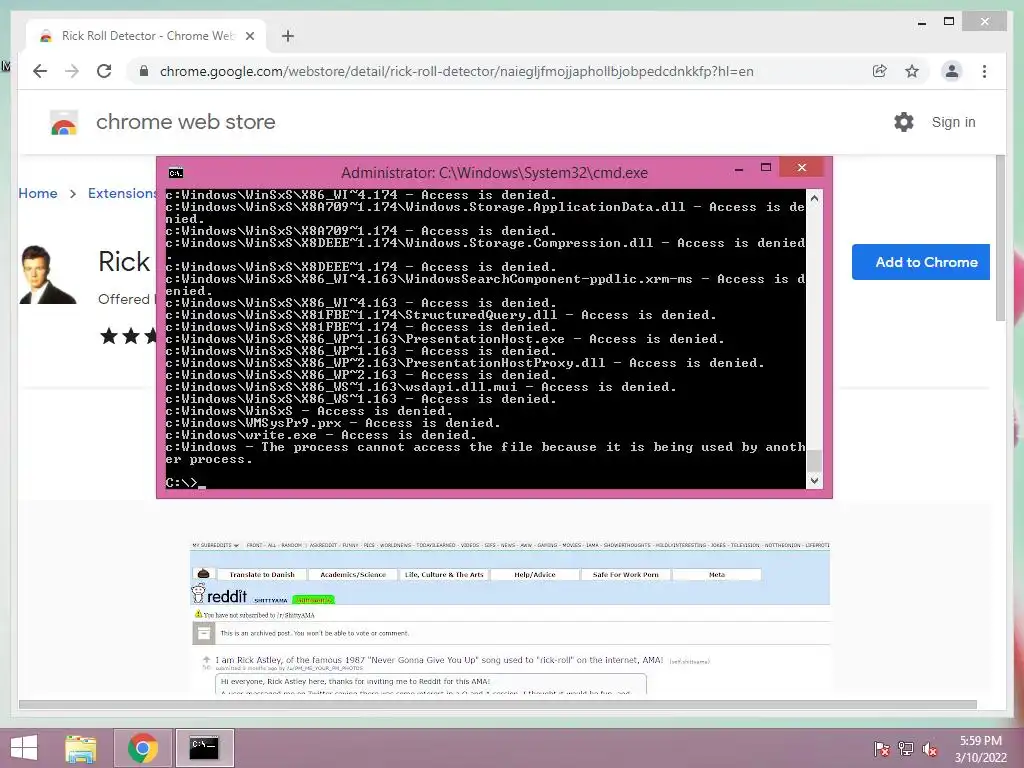The image size is (1024, 768).
Task: Click the first rating star
Action: pyautogui.click(x=108, y=336)
